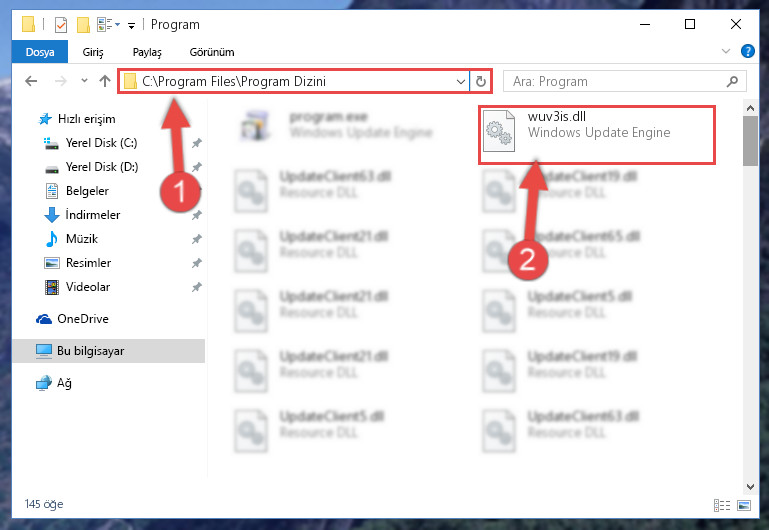This screenshot has height=530, width=769.
Task: Open the Help question mark icon
Action: click(x=747, y=51)
